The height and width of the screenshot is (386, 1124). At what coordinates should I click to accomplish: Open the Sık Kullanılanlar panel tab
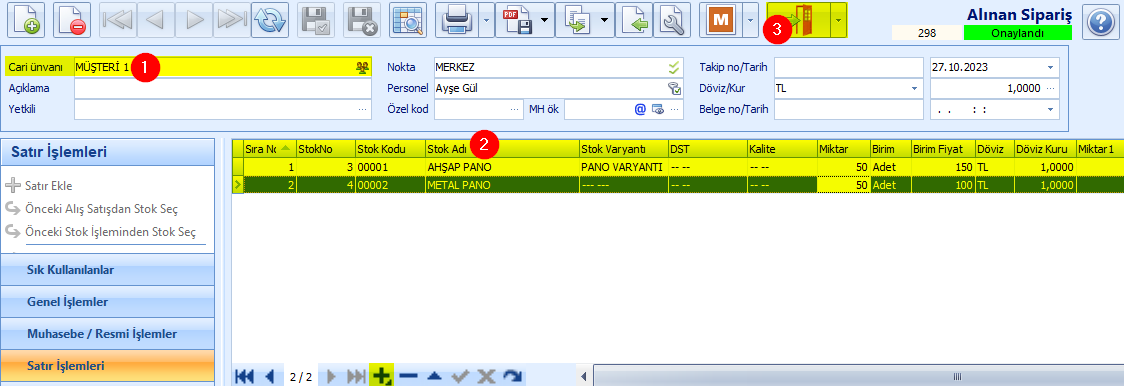[x=108, y=270]
